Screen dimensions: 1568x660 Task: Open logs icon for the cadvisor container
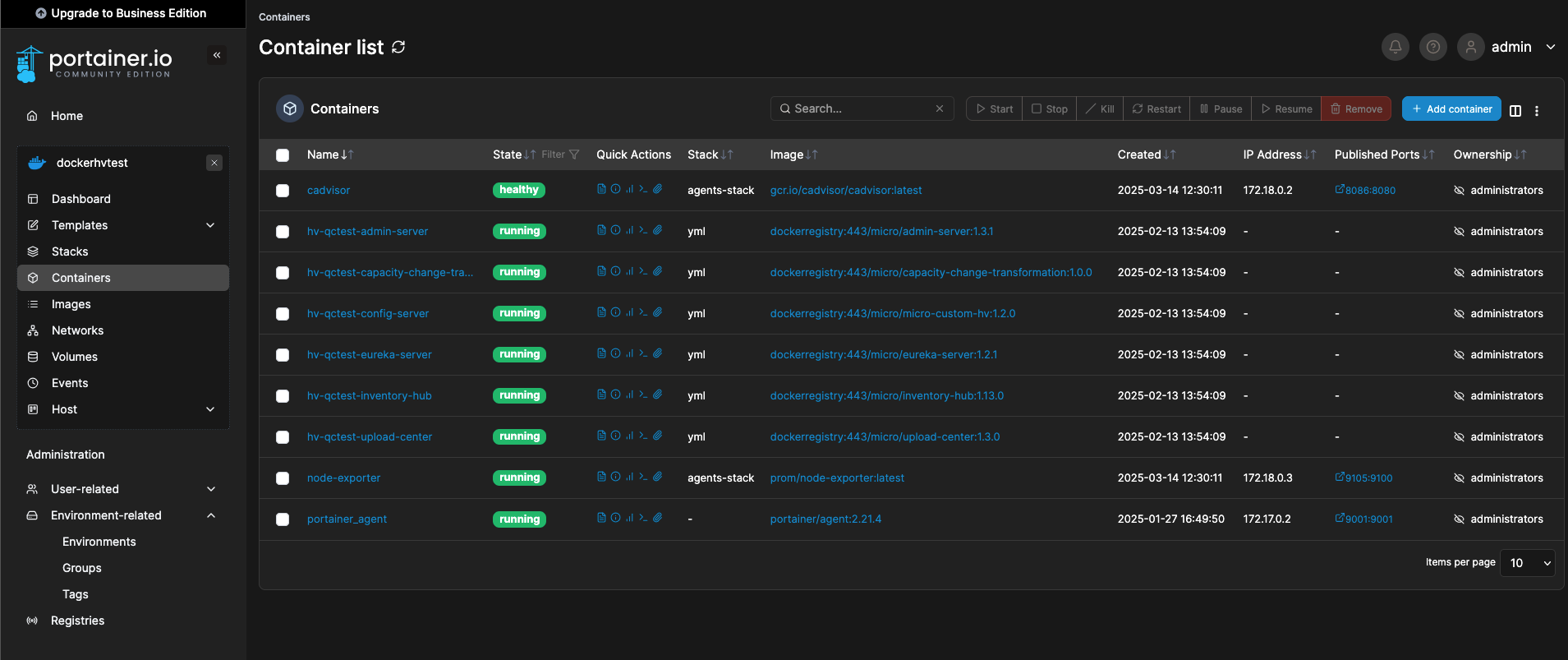(601, 189)
